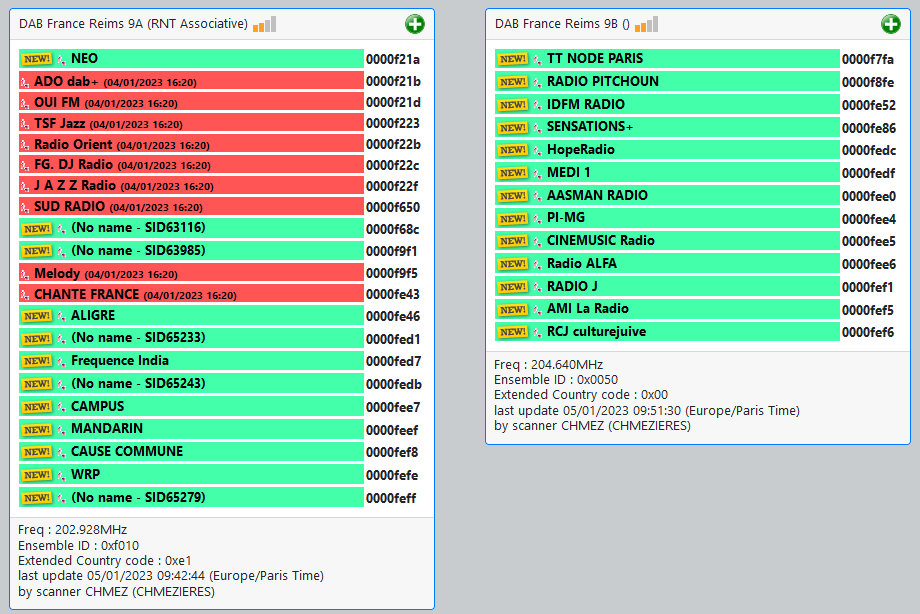Select the FG. DJ Radio station name

click(x=73, y=164)
